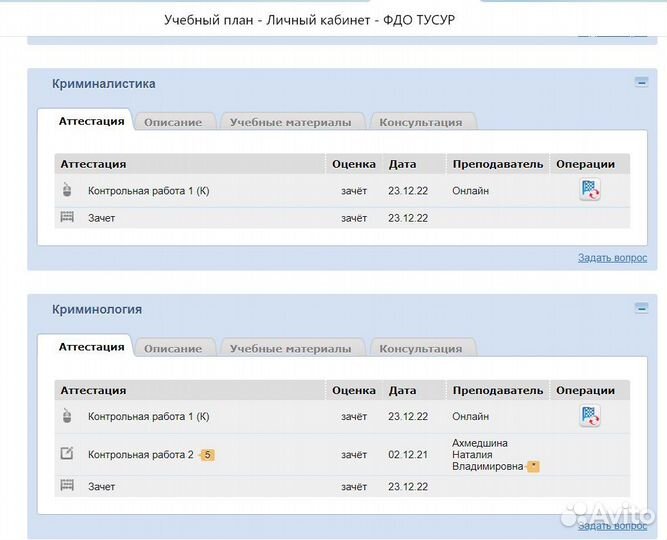This screenshot has height=540, width=667.
Task: Switch to Учебные материалы tab in Криминалистика
Action: point(290,122)
